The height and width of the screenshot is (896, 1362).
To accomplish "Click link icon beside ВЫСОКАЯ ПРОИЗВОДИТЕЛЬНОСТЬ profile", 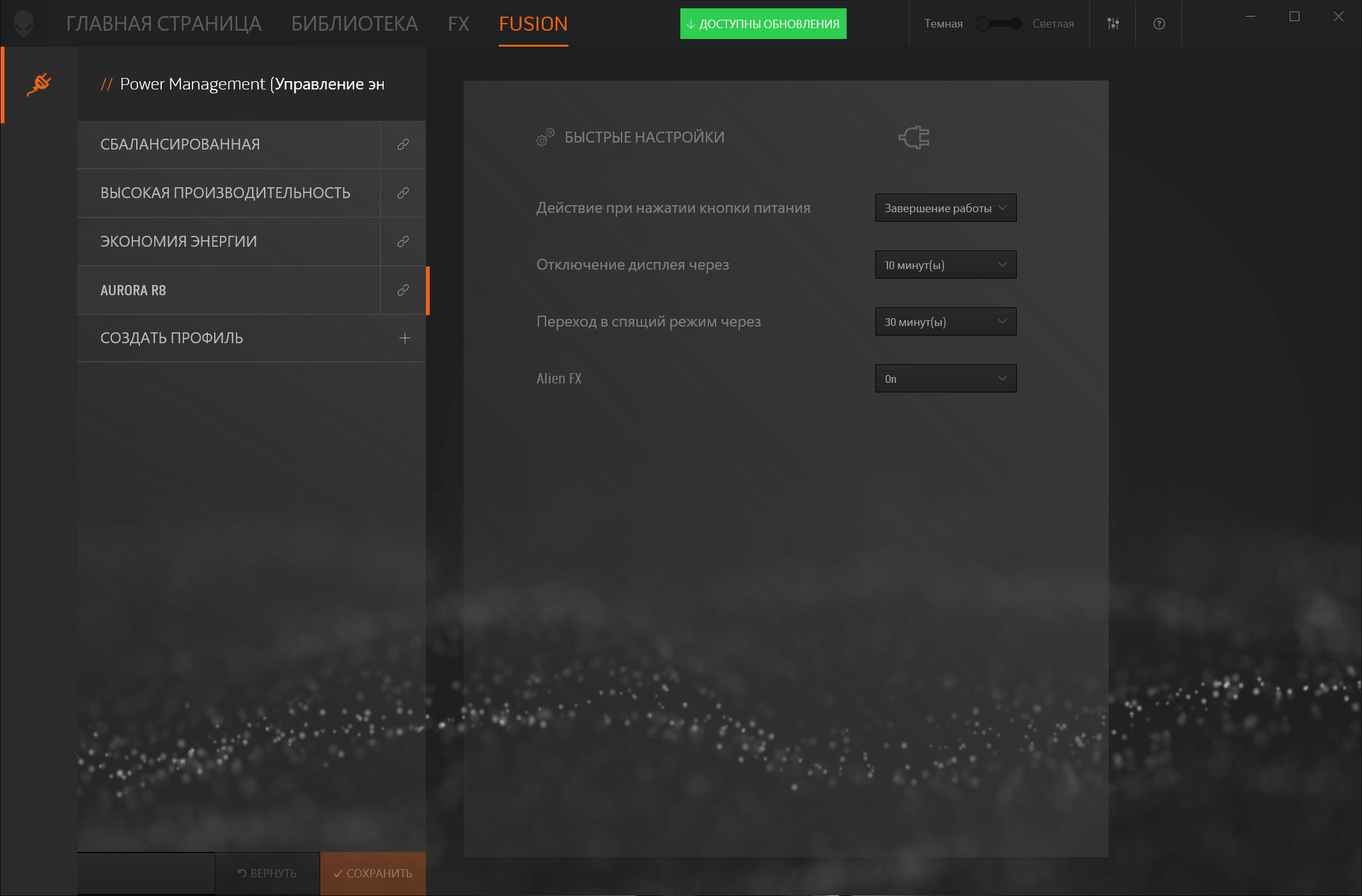I will (x=403, y=193).
